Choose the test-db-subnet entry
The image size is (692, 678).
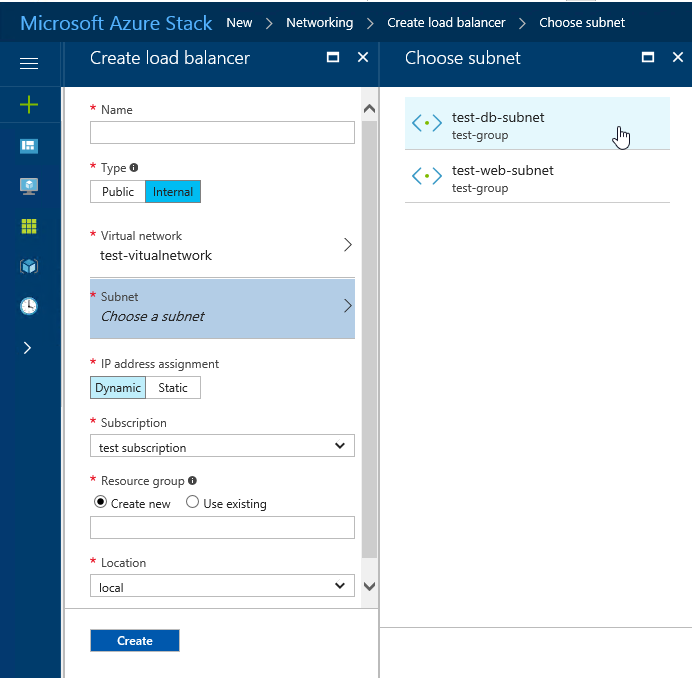pyautogui.click(x=537, y=124)
